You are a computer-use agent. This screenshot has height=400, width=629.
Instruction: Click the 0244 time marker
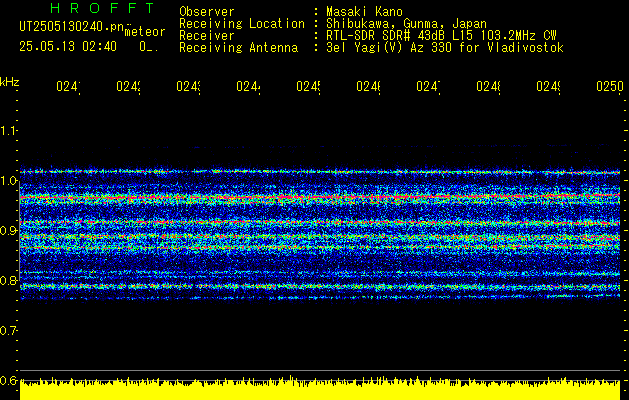(x=248, y=86)
